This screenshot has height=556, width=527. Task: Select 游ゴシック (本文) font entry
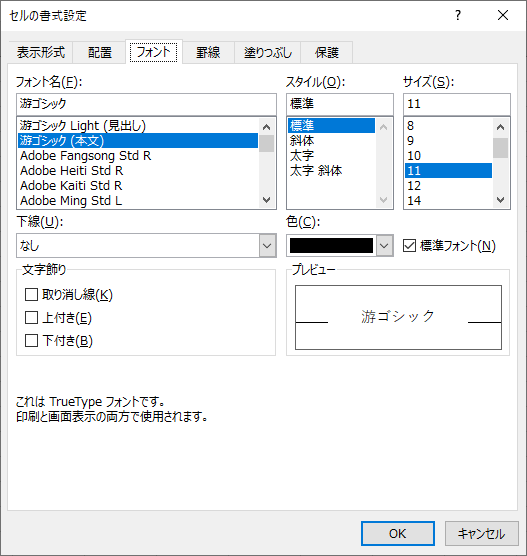tap(138, 140)
